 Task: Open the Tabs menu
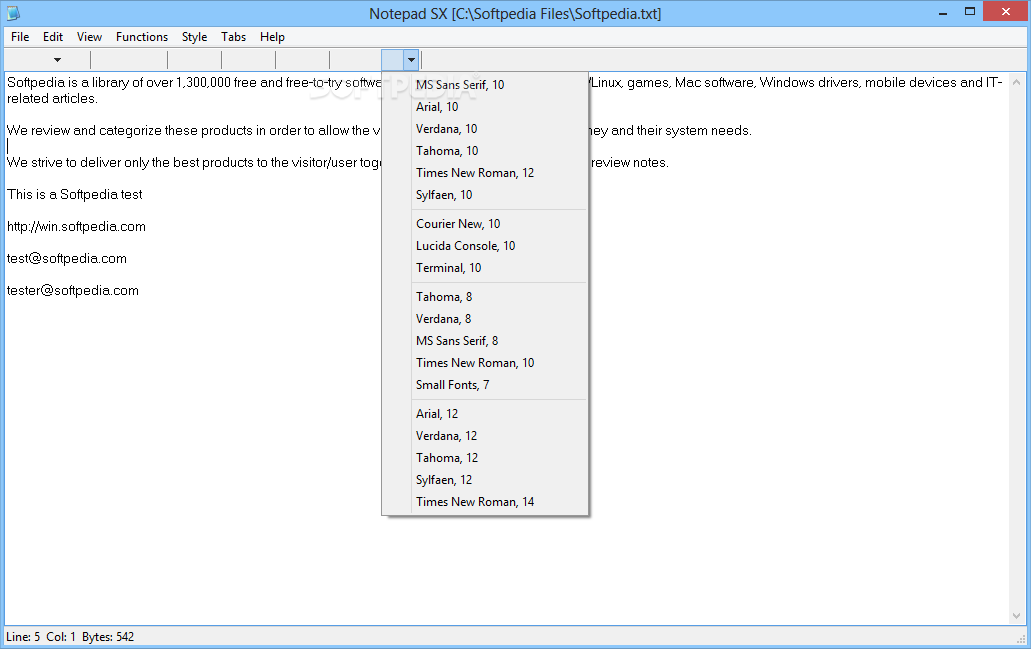[233, 37]
